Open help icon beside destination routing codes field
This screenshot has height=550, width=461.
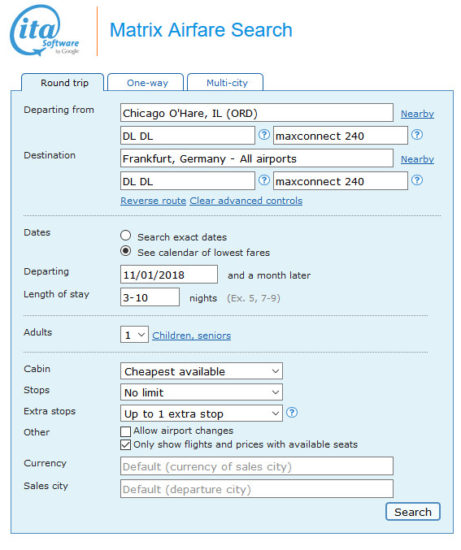(x=264, y=180)
